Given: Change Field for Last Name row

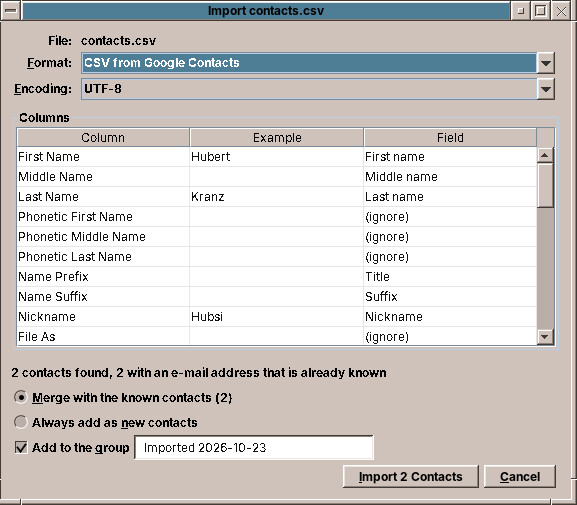Looking at the screenshot, I should [x=450, y=197].
